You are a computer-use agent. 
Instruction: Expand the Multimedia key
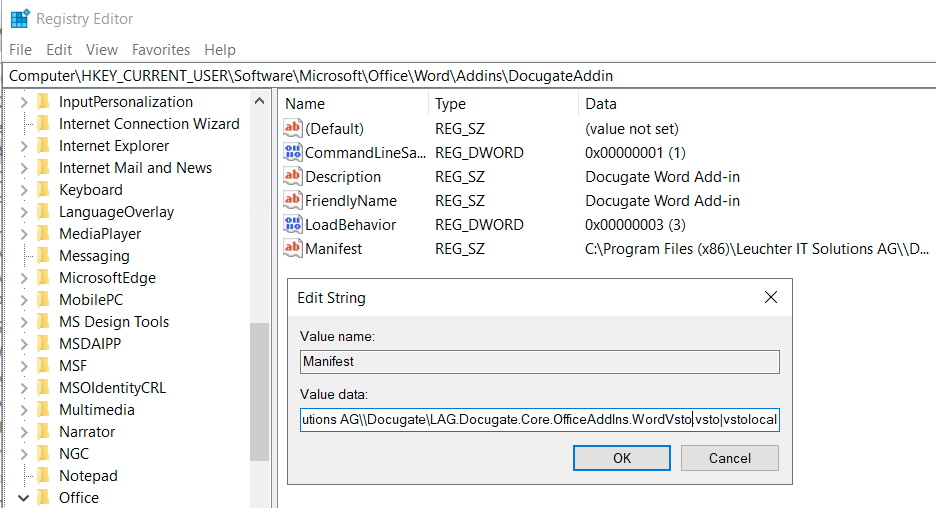tap(24, 410)
